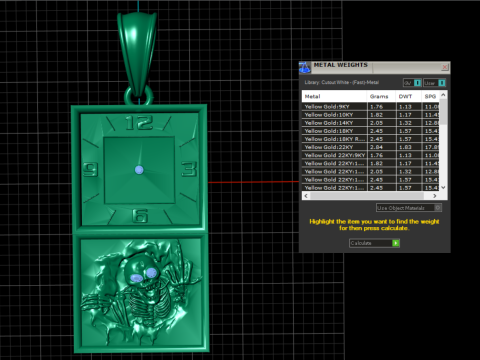This screenshot has height=360, width=480.
Task: Click the 2.84 grams value
Action: point(376,147)
